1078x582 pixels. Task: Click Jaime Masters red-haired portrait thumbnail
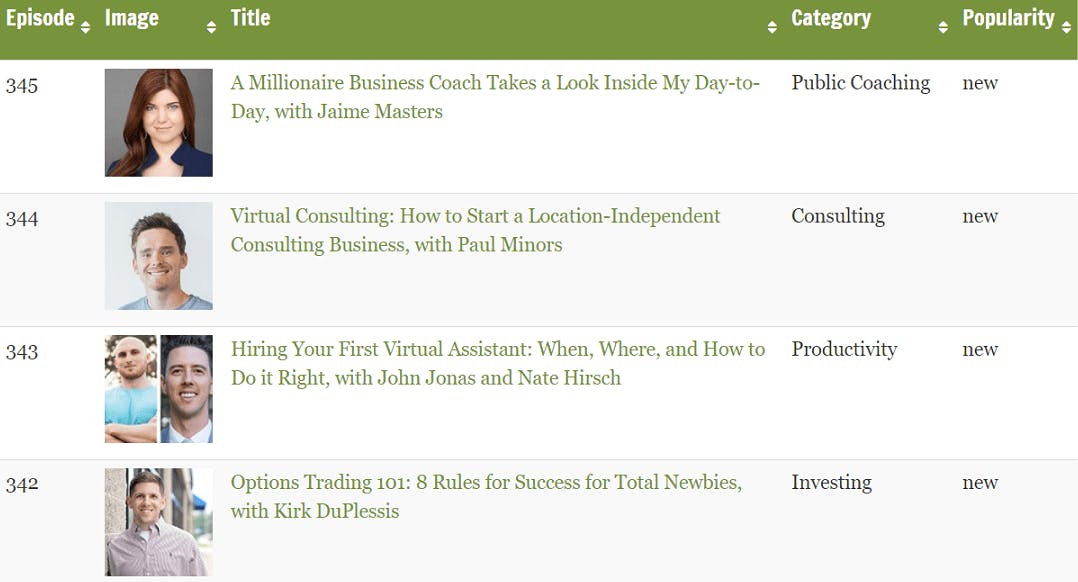point(159,122)
